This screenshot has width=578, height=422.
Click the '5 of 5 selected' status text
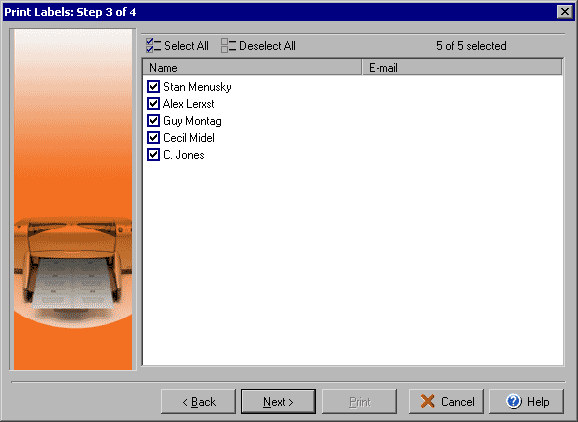471,46
